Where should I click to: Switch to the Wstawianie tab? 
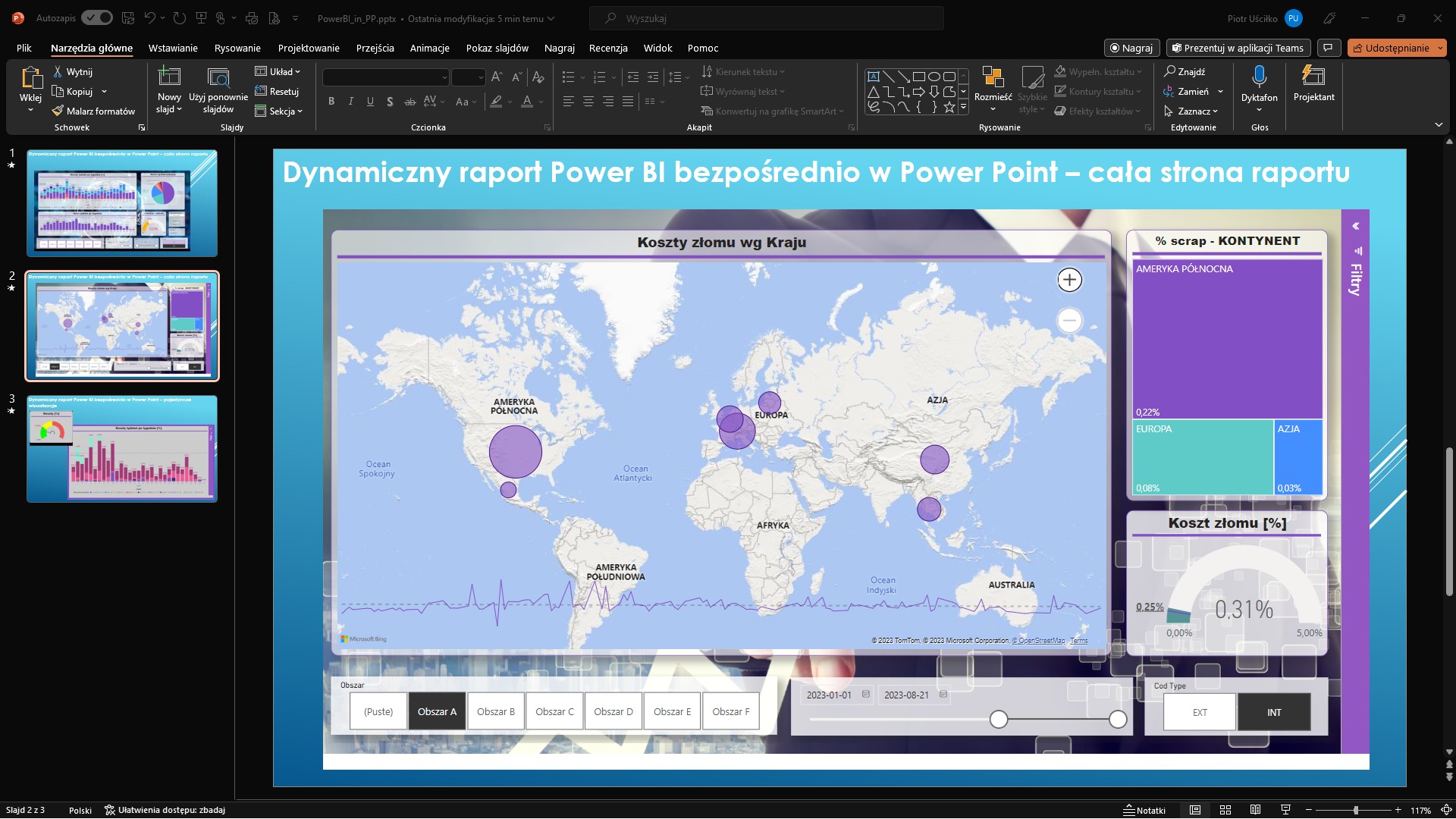(x=173, y=48)
